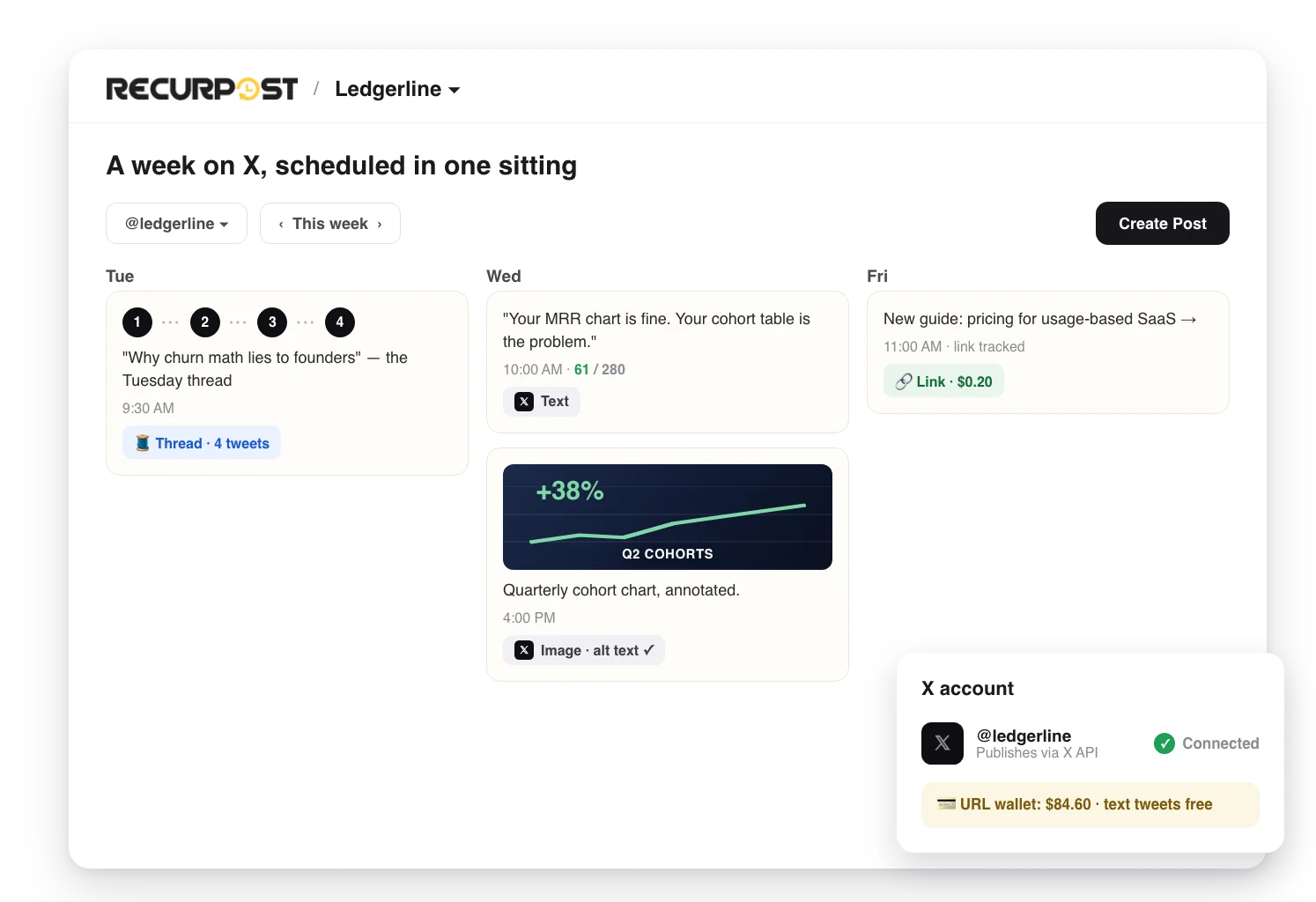Click the alt text checkmark
The image size is (1316, 902).
649,650
